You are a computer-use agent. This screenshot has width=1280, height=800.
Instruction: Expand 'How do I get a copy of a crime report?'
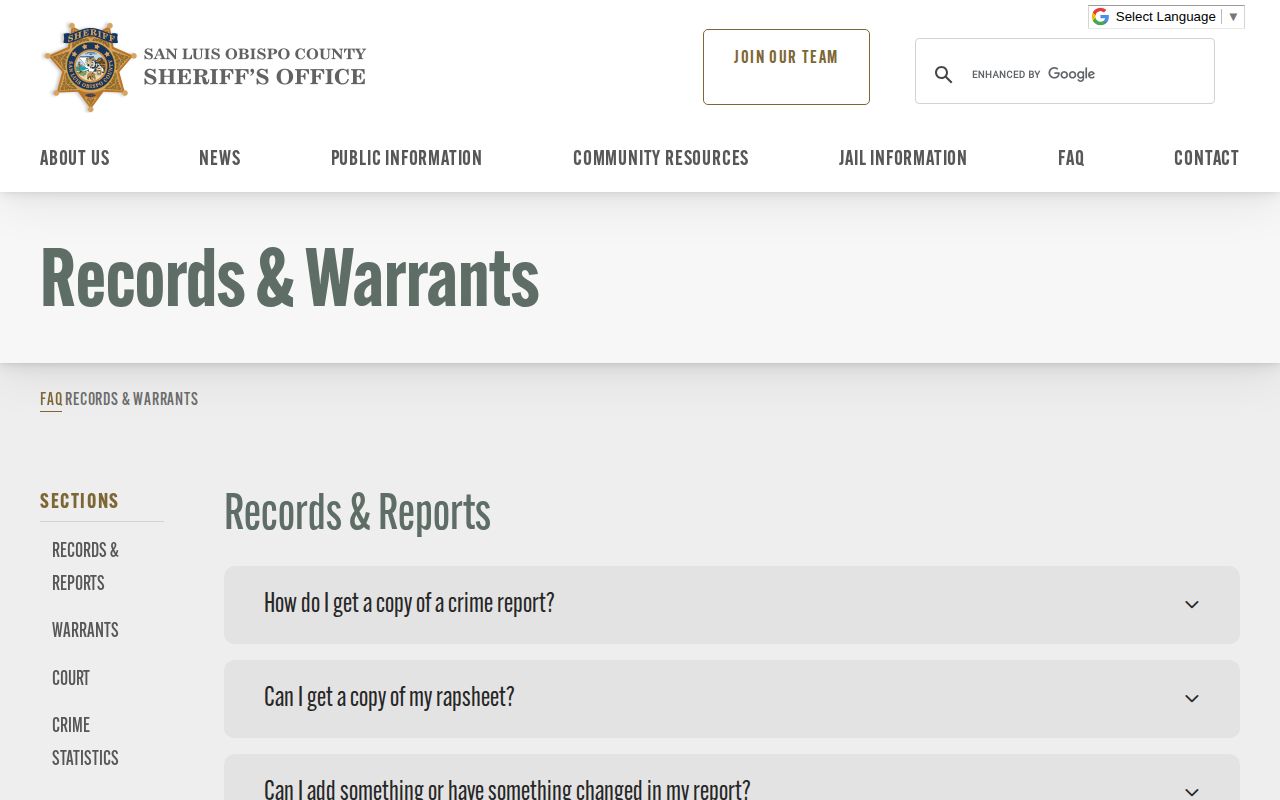(x=732, y=604)
